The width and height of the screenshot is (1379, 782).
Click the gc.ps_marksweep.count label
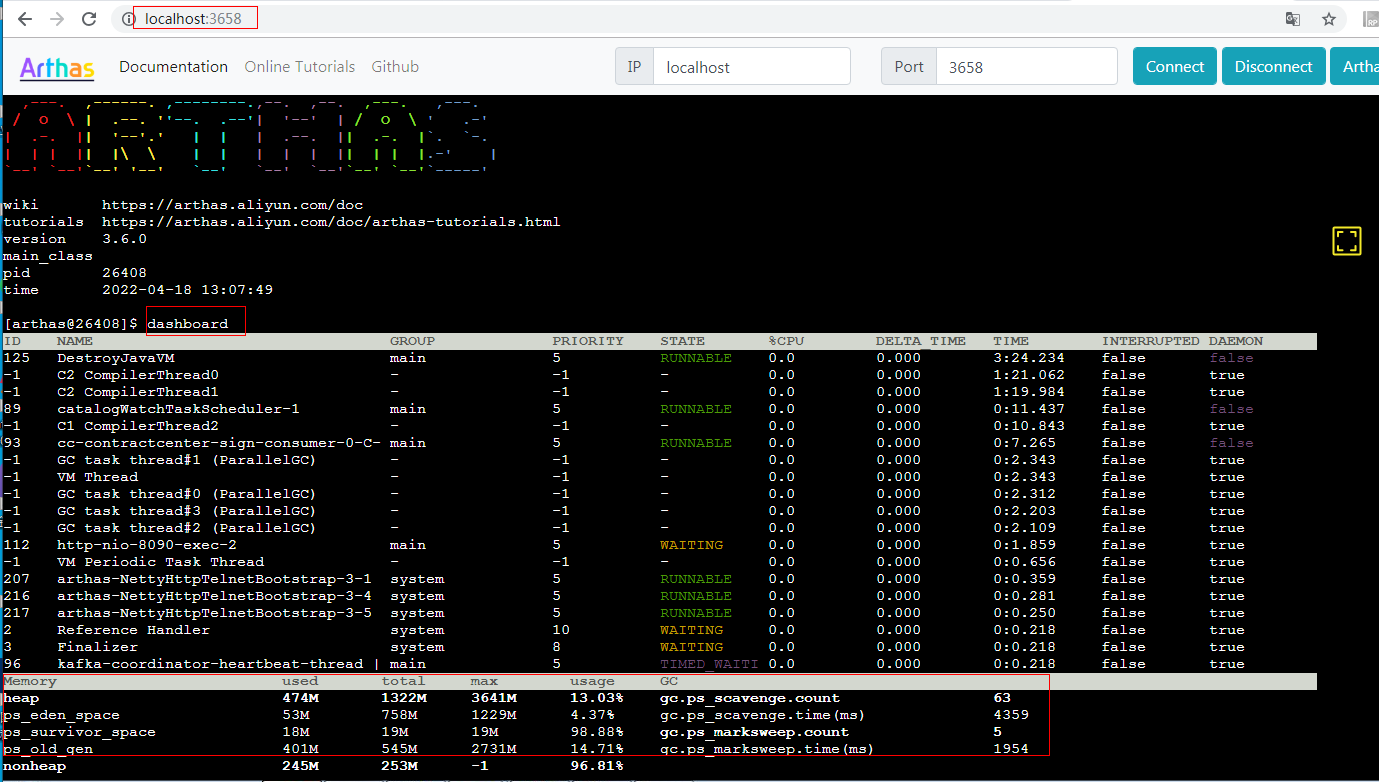pyautogui.click(x=754, y=732)
